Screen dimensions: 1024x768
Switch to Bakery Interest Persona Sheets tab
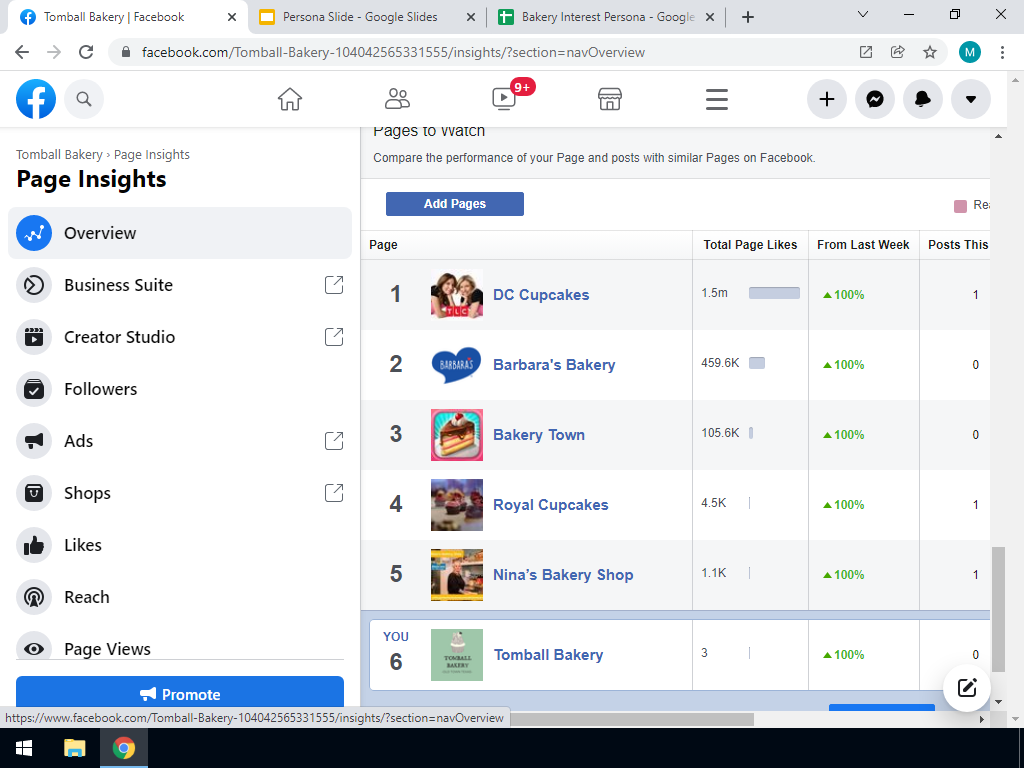click(607, 17)
